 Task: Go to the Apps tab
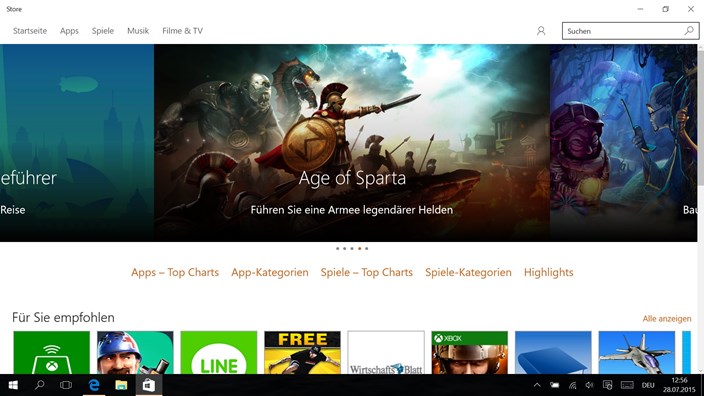click(x=69, y=31)
